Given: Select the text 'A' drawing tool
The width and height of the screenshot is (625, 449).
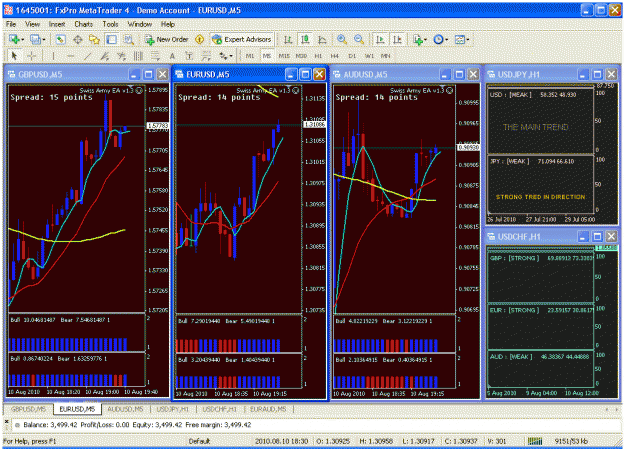Looking at the screenshot, I should [172, 56].
